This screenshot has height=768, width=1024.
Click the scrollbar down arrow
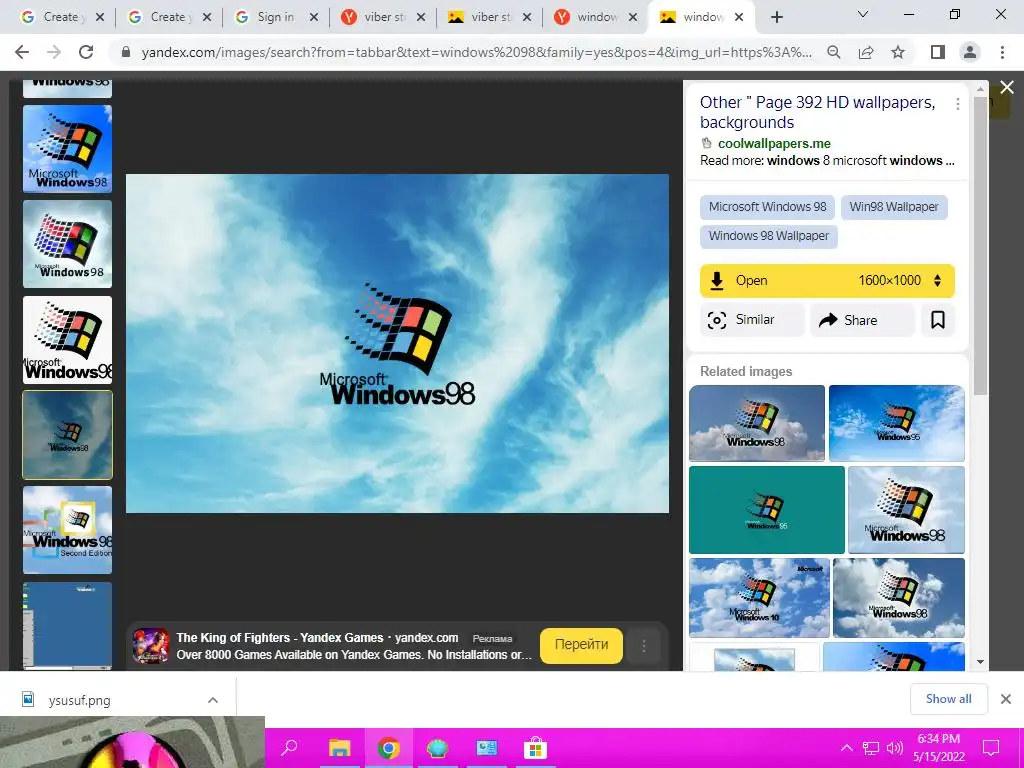click(980, 662)
